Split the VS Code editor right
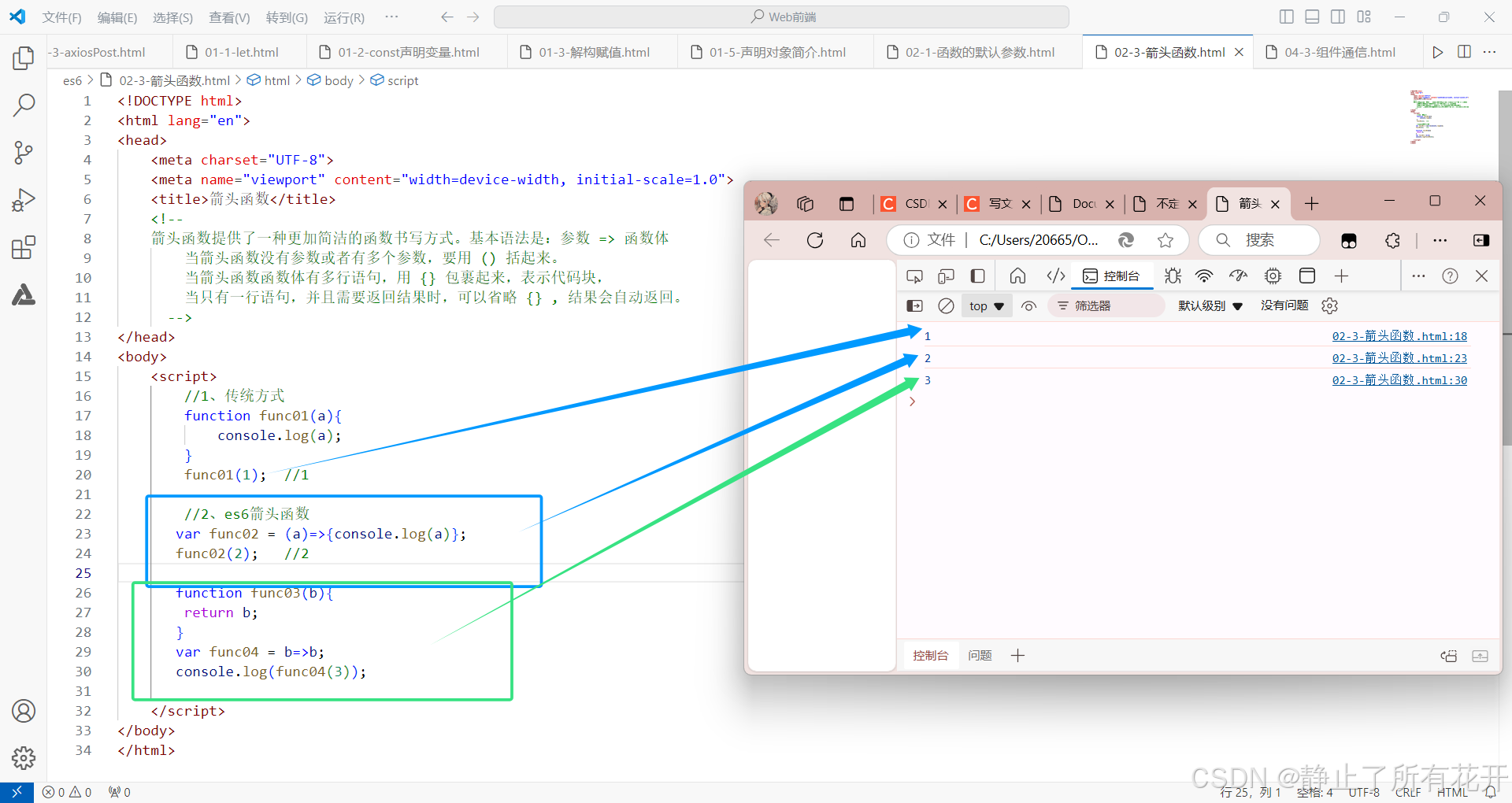 1464,52
